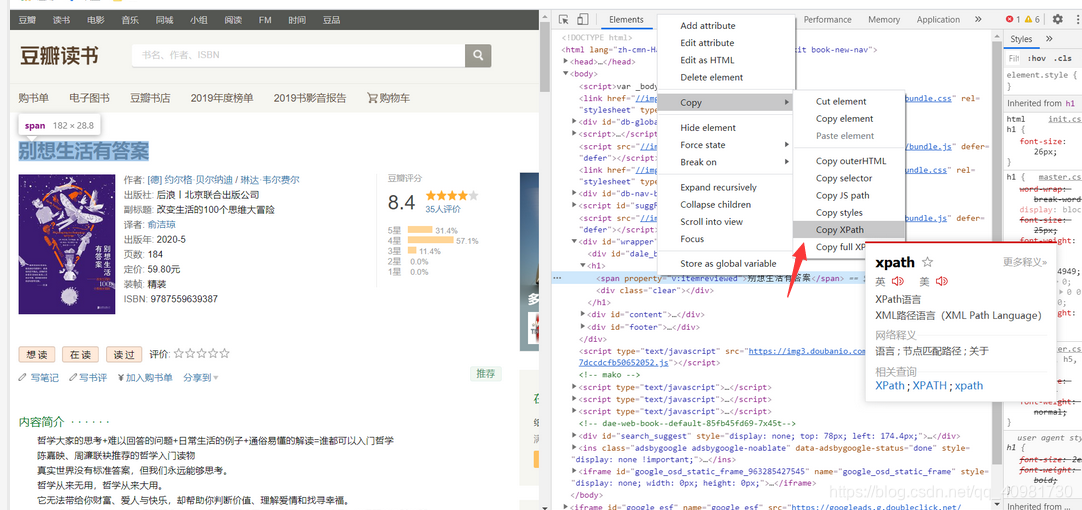Show more DevTools tabs chevron
Screen dimensions: 1082x510
[x=978, y=19]
